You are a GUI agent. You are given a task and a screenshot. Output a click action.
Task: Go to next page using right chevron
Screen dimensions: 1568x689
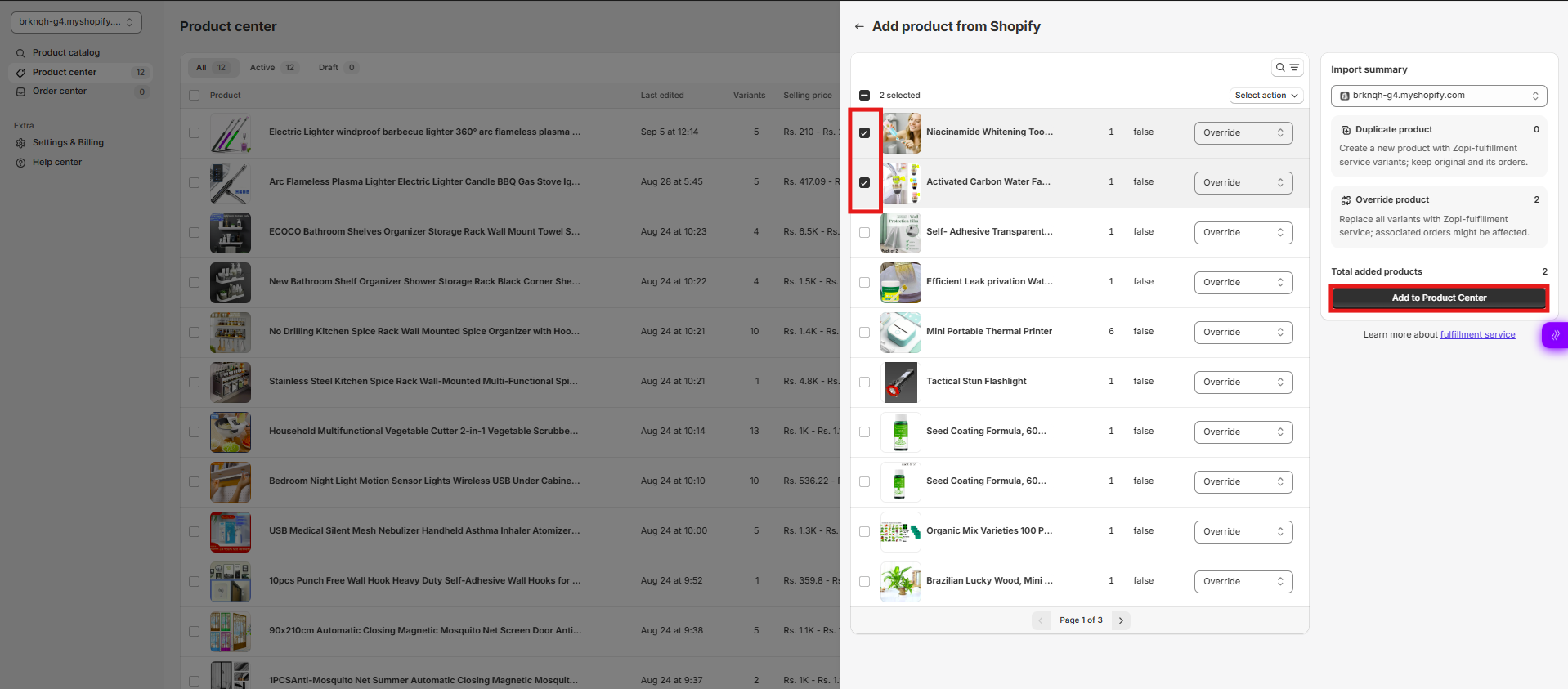click(1121, 620)
